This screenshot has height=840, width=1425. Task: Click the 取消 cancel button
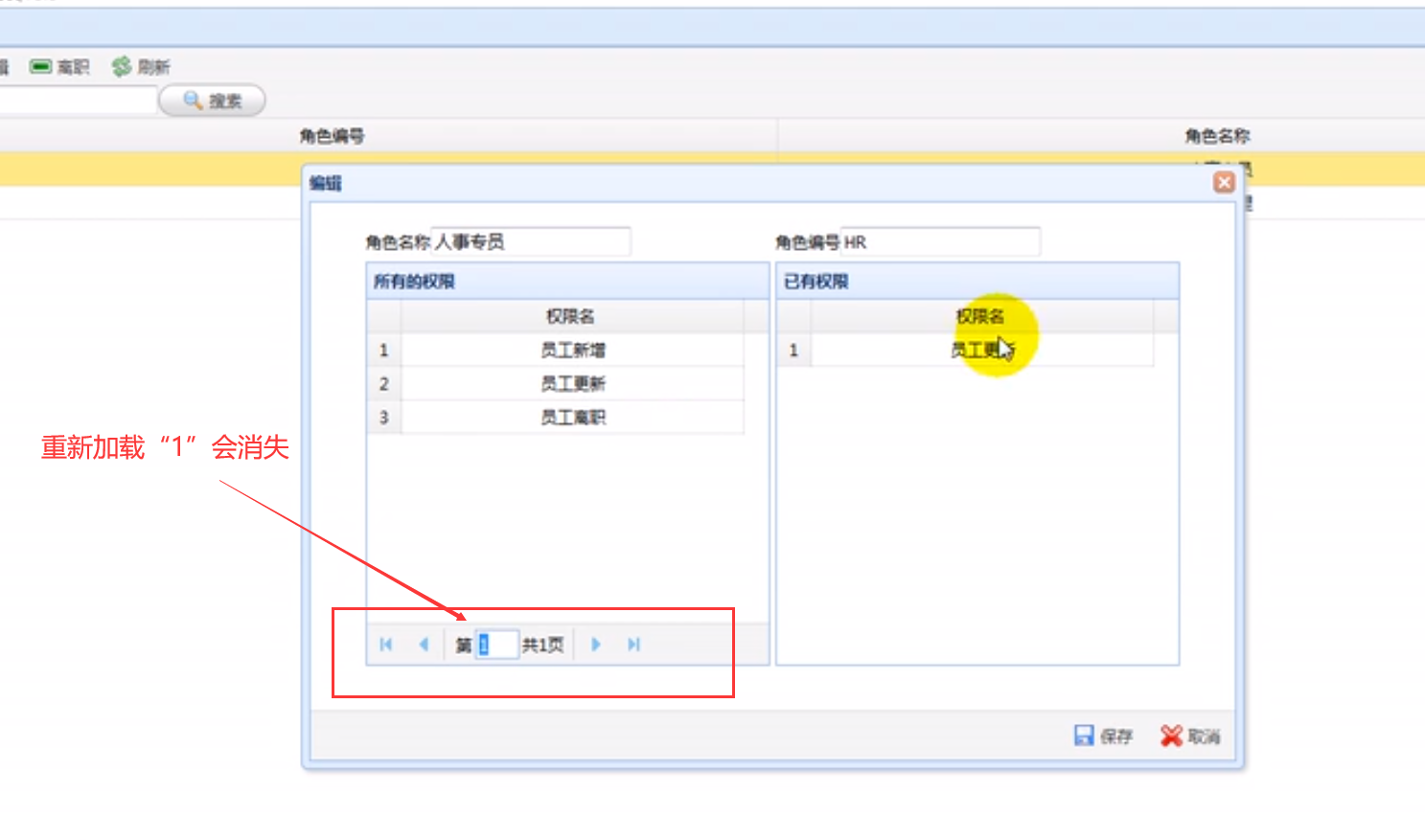(1190, 736)
